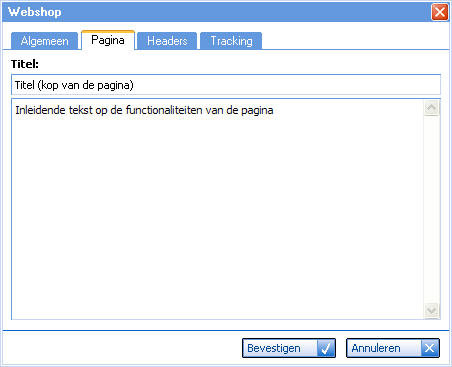Click the bold 'Titel:' label
452x367 pixels.
coord(25,64)
